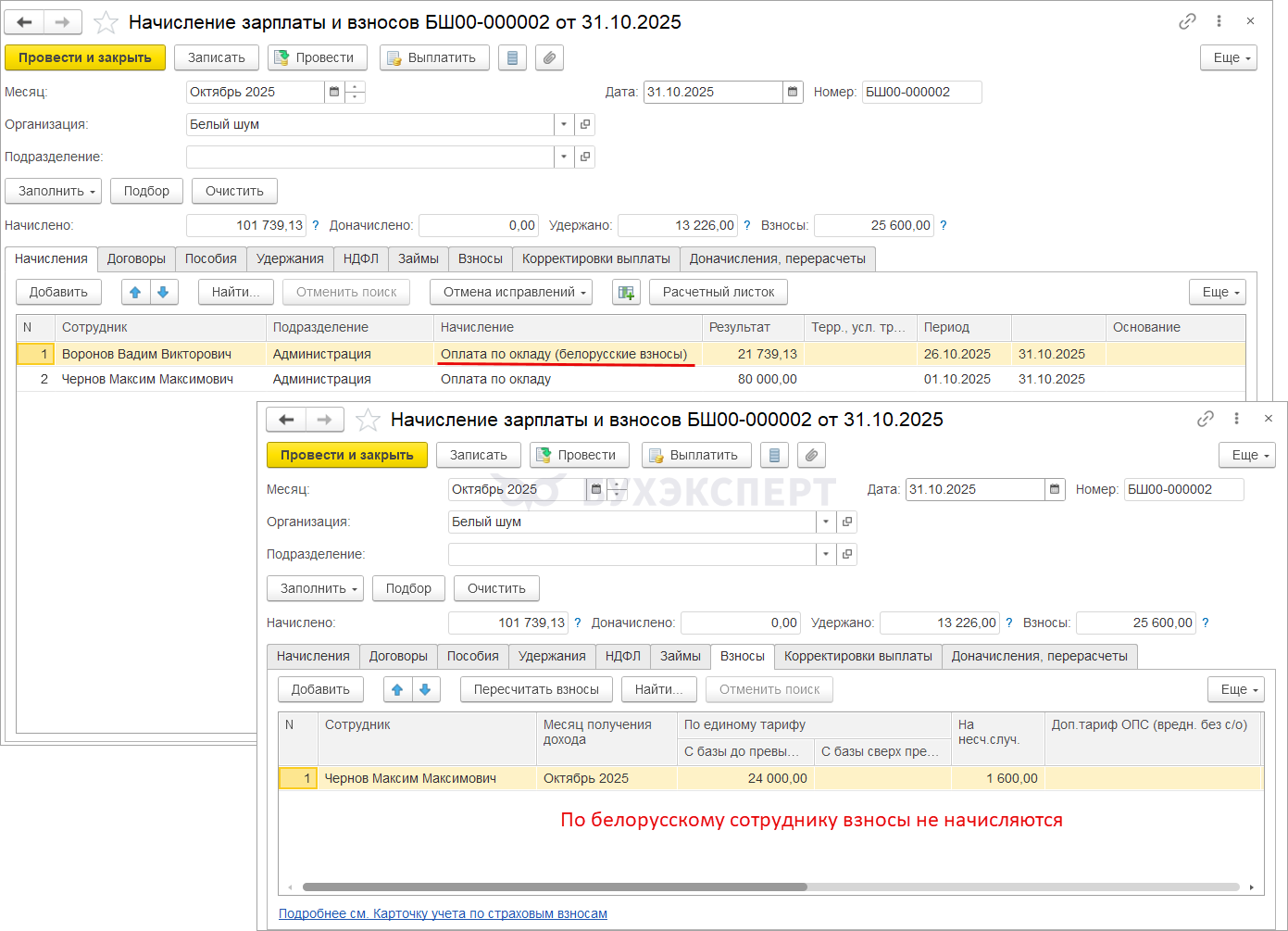Move row down arrow in Начисления tab

[x=163, y=292]
